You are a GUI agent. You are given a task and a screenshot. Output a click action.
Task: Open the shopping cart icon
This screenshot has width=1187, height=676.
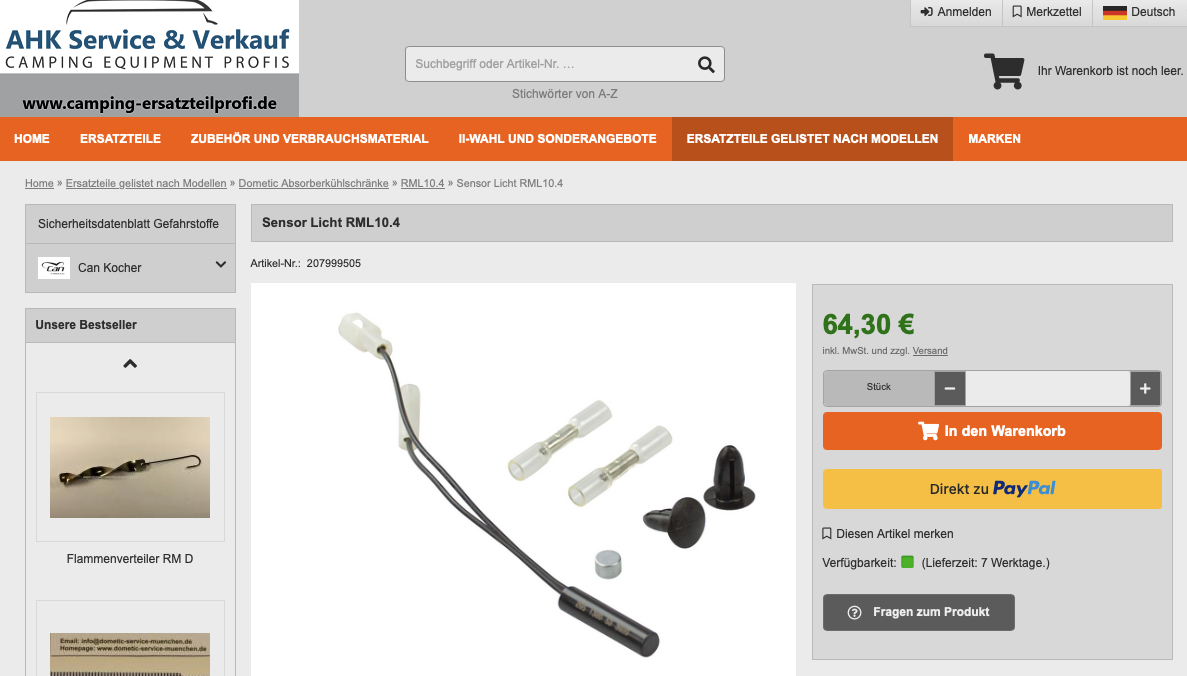[1004, 71]
